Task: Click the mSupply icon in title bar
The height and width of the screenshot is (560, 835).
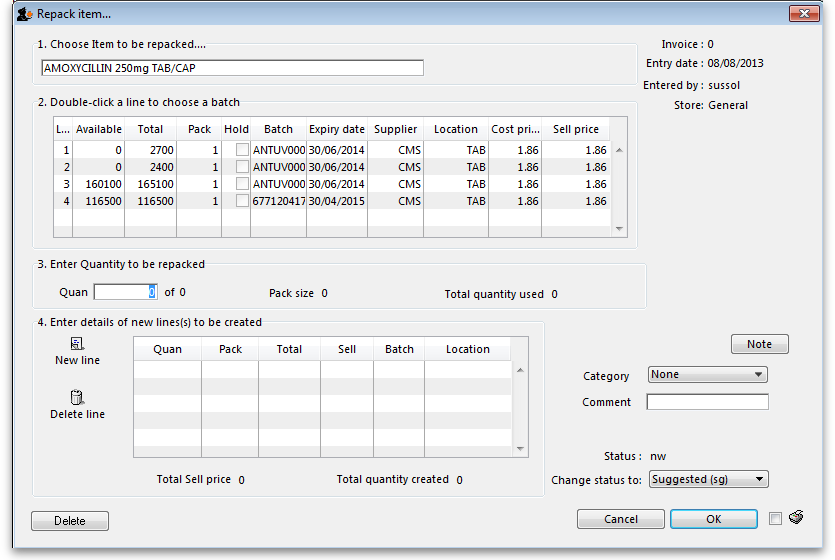Action: pyautogui.click(x=23, y=14)
